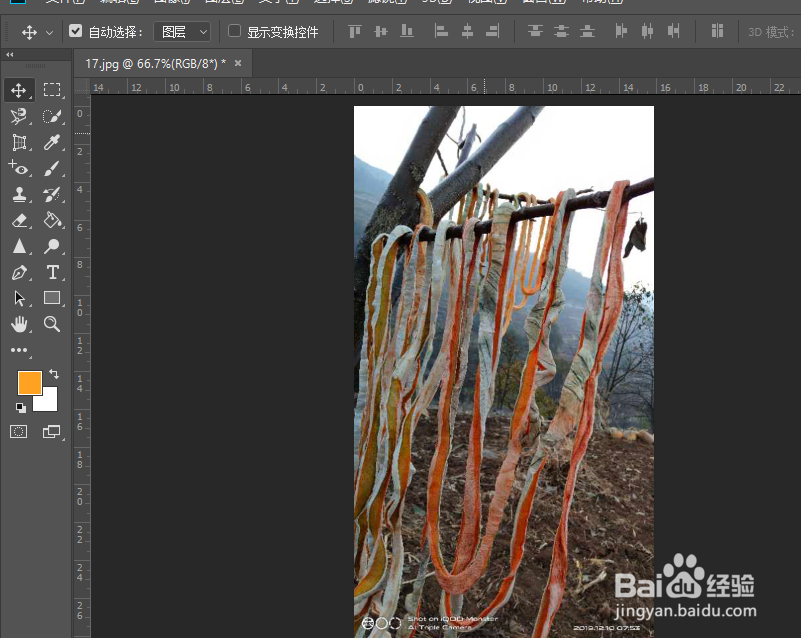
Task: Collapse the toolbox with the double-arrow
Action: (x=9, y=54)
